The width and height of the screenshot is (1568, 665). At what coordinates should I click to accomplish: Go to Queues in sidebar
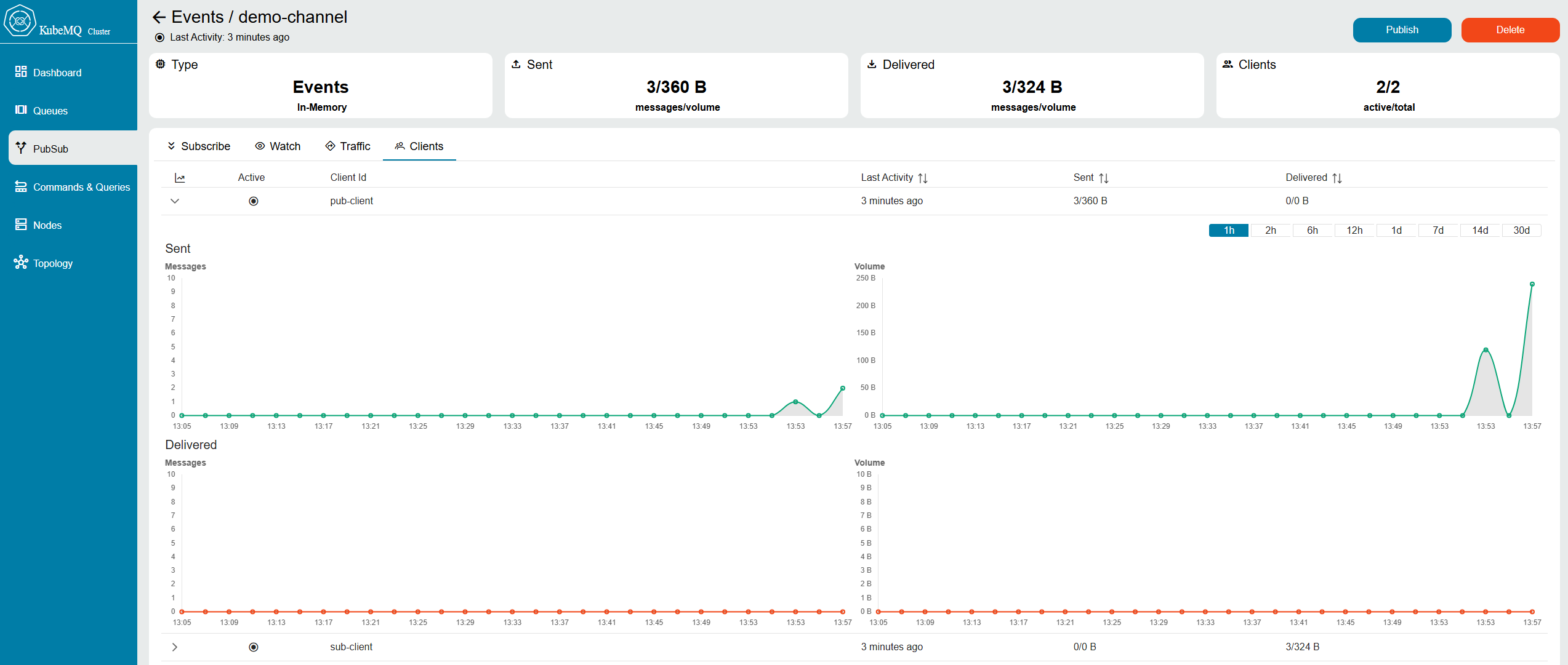pos(50,111)
